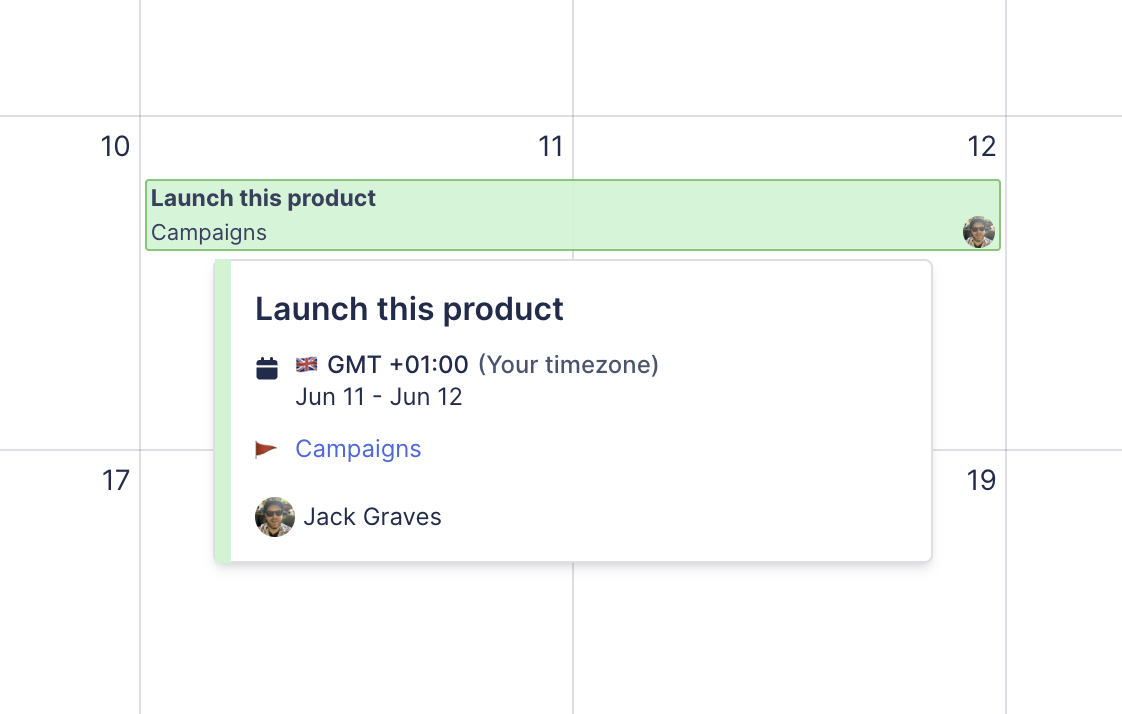Click the Campaigns label on the green event bar
Image resolution: width=1122 pixels, height=714 pixels.
pos(209,233)
